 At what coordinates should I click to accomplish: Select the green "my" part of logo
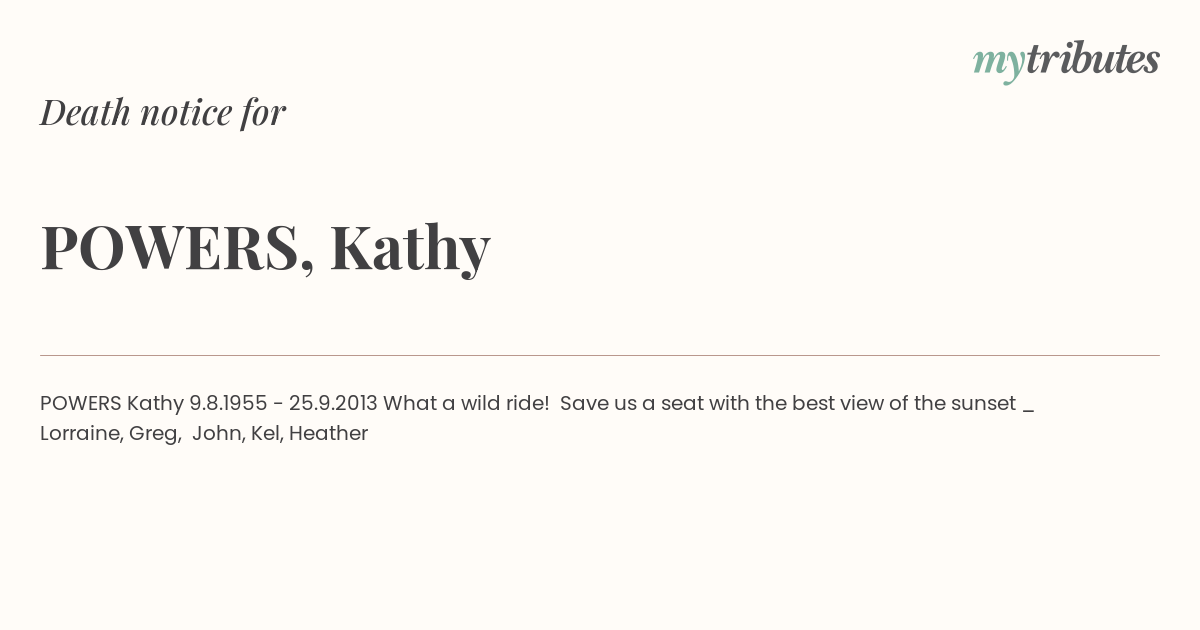click(999, 65)
